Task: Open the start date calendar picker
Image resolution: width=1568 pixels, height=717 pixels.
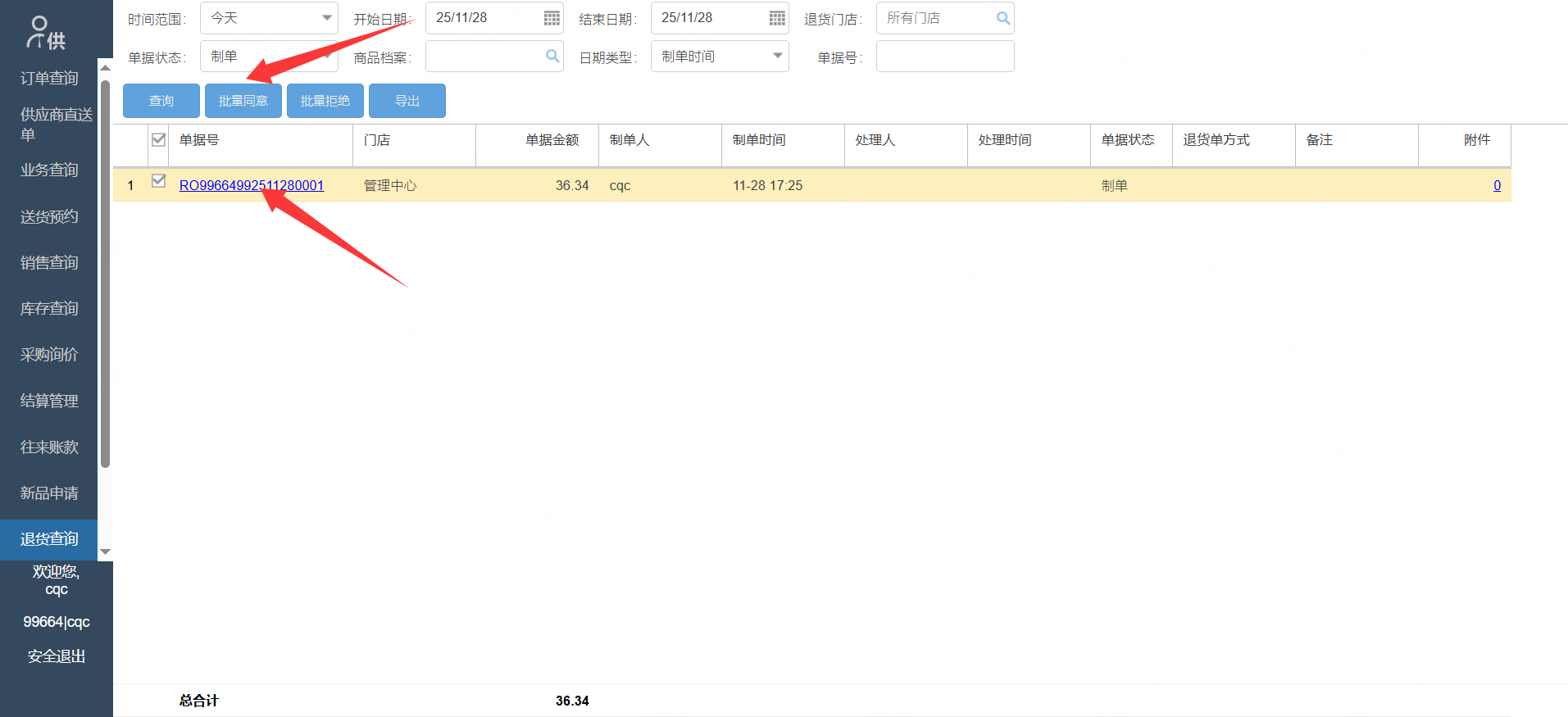Action: (x=552, y=18)
